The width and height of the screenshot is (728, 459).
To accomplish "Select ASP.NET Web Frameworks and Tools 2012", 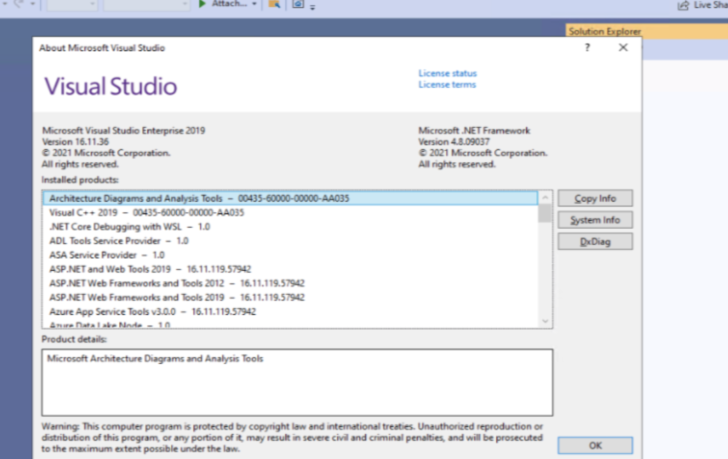I will (291, 283).
